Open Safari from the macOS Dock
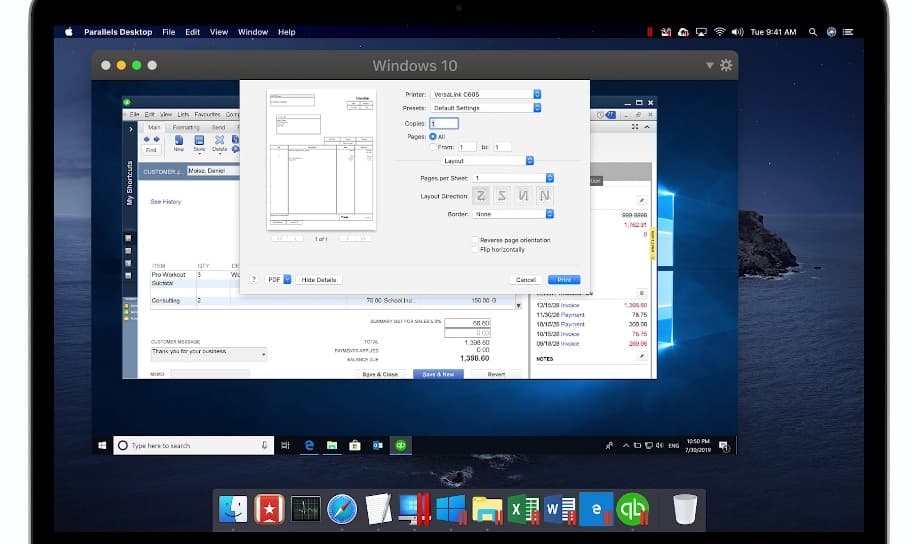 pos(342,509)
